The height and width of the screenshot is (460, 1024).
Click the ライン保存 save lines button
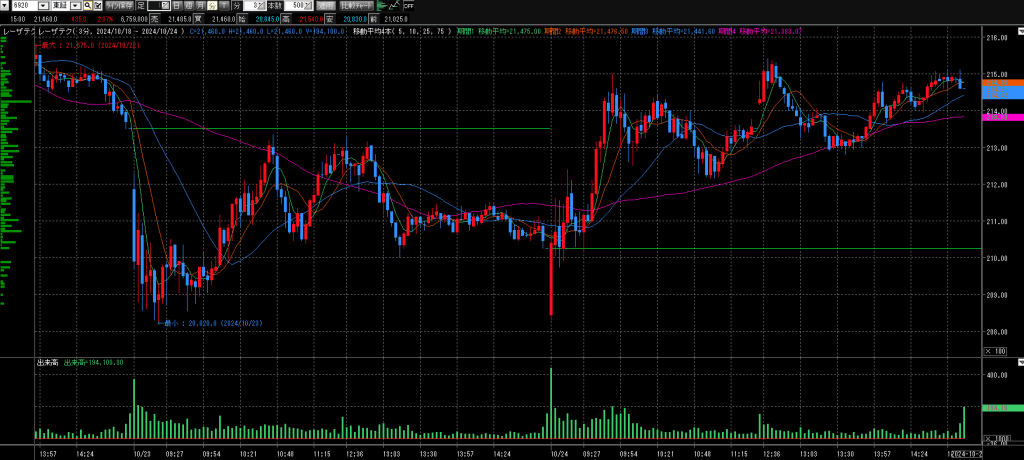119,6
